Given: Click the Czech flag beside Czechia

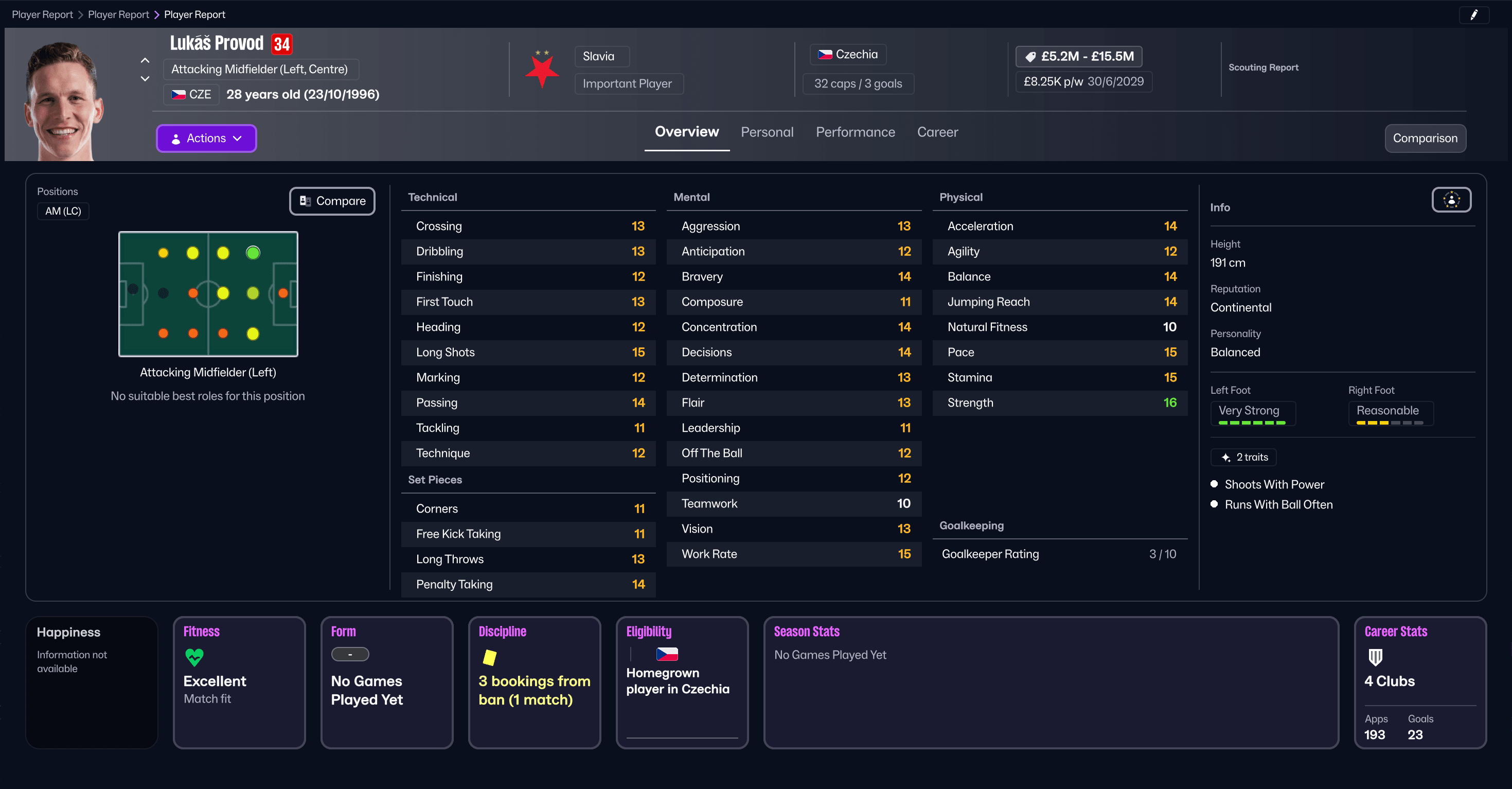Looking at the screenshot, I should point(826,54).
